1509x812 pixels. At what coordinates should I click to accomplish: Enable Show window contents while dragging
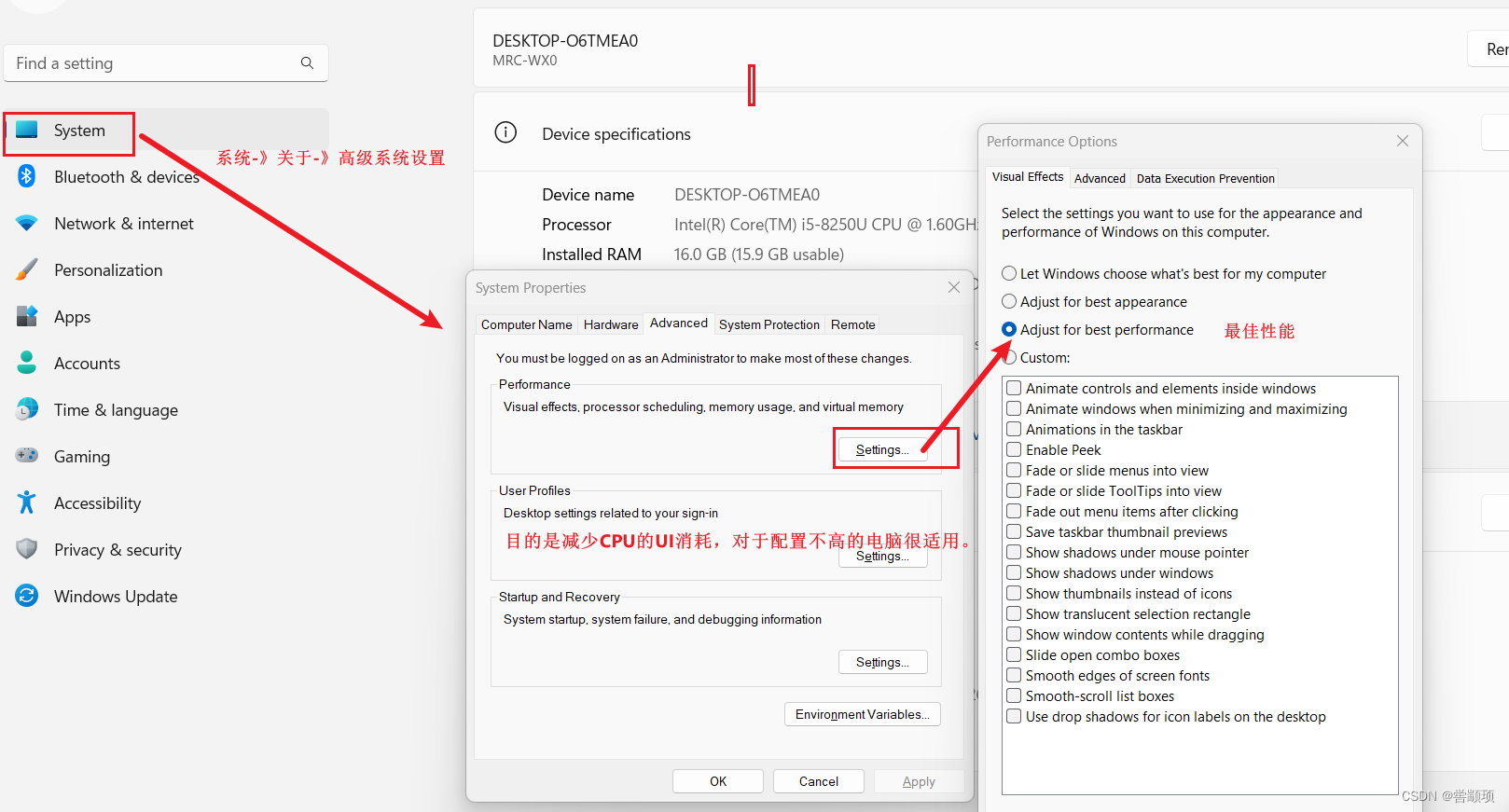pyautogui.click(x=1014, y=634)
